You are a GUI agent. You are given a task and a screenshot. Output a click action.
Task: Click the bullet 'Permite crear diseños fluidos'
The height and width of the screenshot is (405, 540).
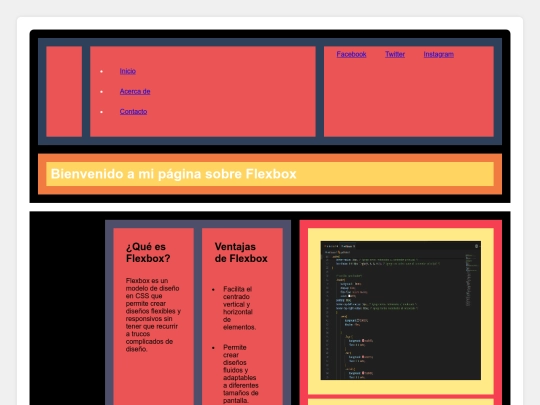[x=240, y=374]
